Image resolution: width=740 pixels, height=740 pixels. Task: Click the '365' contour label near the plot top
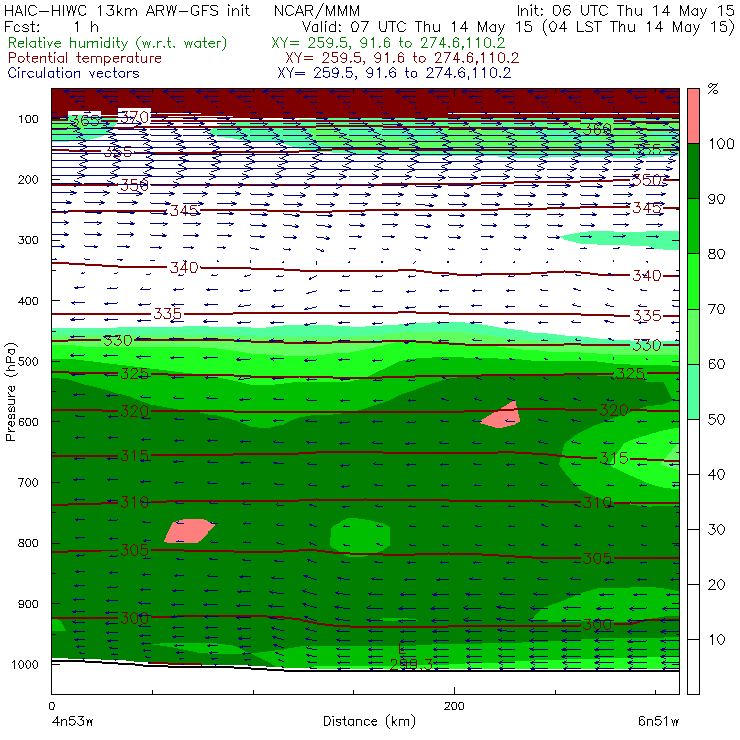point(85,121)
